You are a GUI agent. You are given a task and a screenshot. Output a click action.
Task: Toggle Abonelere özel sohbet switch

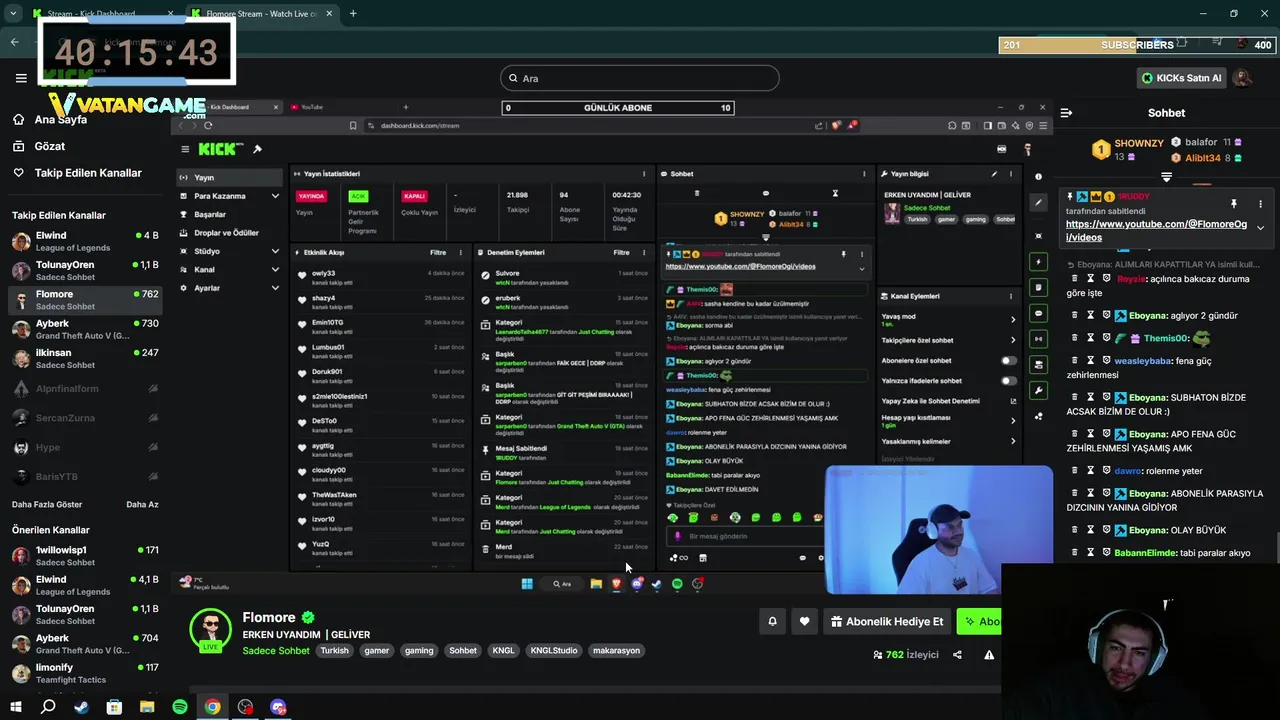pos(1009,360)
